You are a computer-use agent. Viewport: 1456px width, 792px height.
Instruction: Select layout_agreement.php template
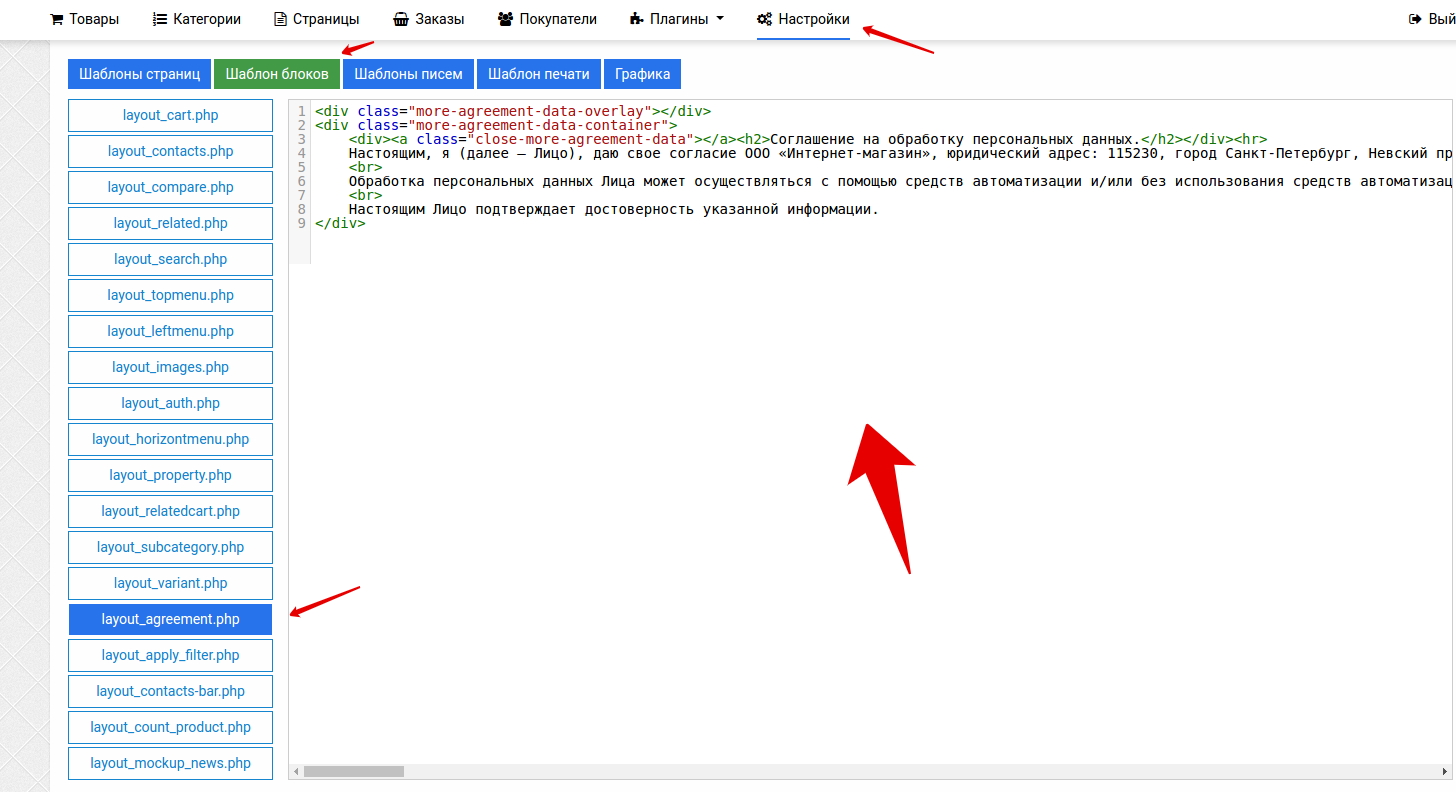pos(170,619)
